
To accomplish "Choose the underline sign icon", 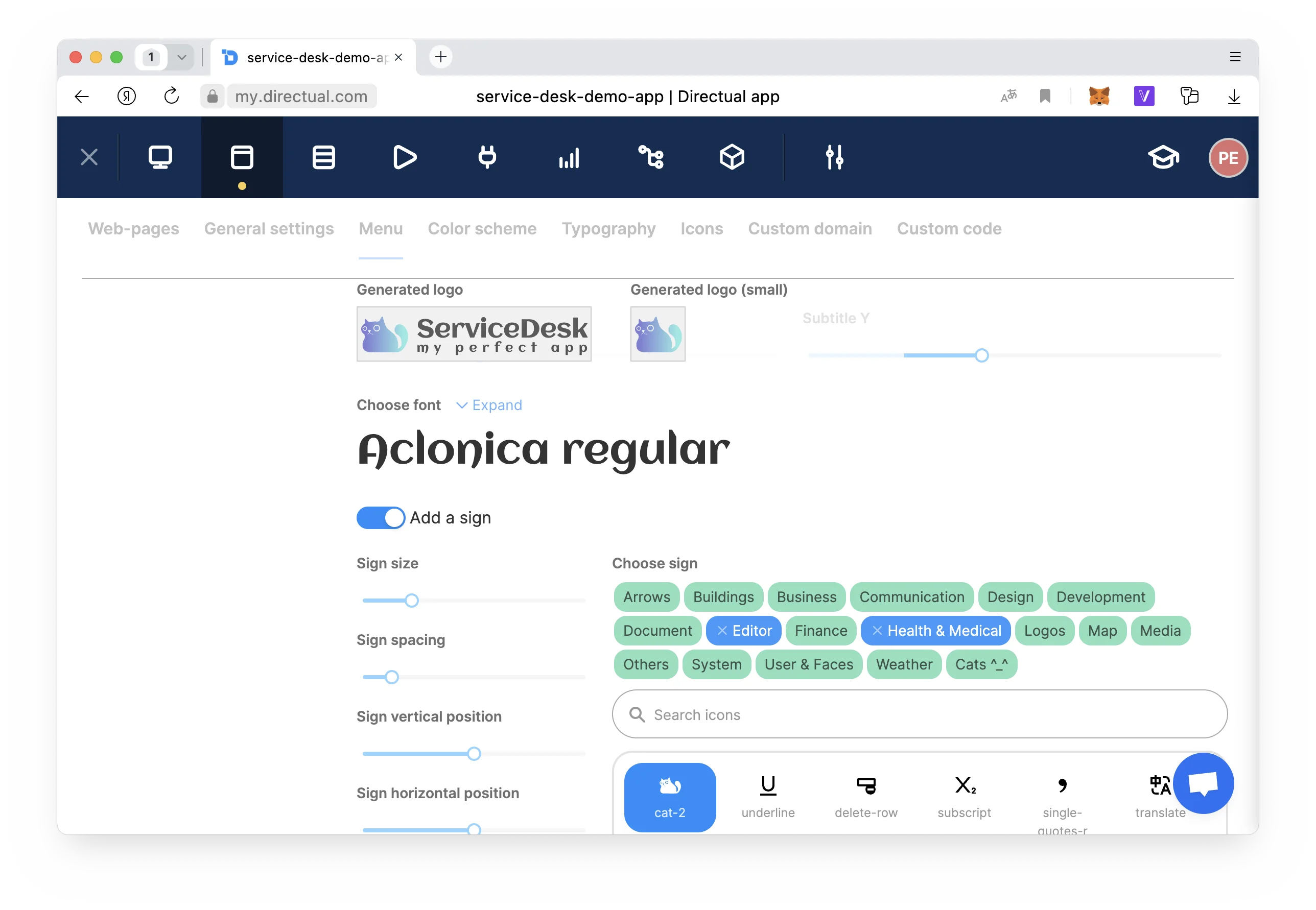I will coord(767,797).
